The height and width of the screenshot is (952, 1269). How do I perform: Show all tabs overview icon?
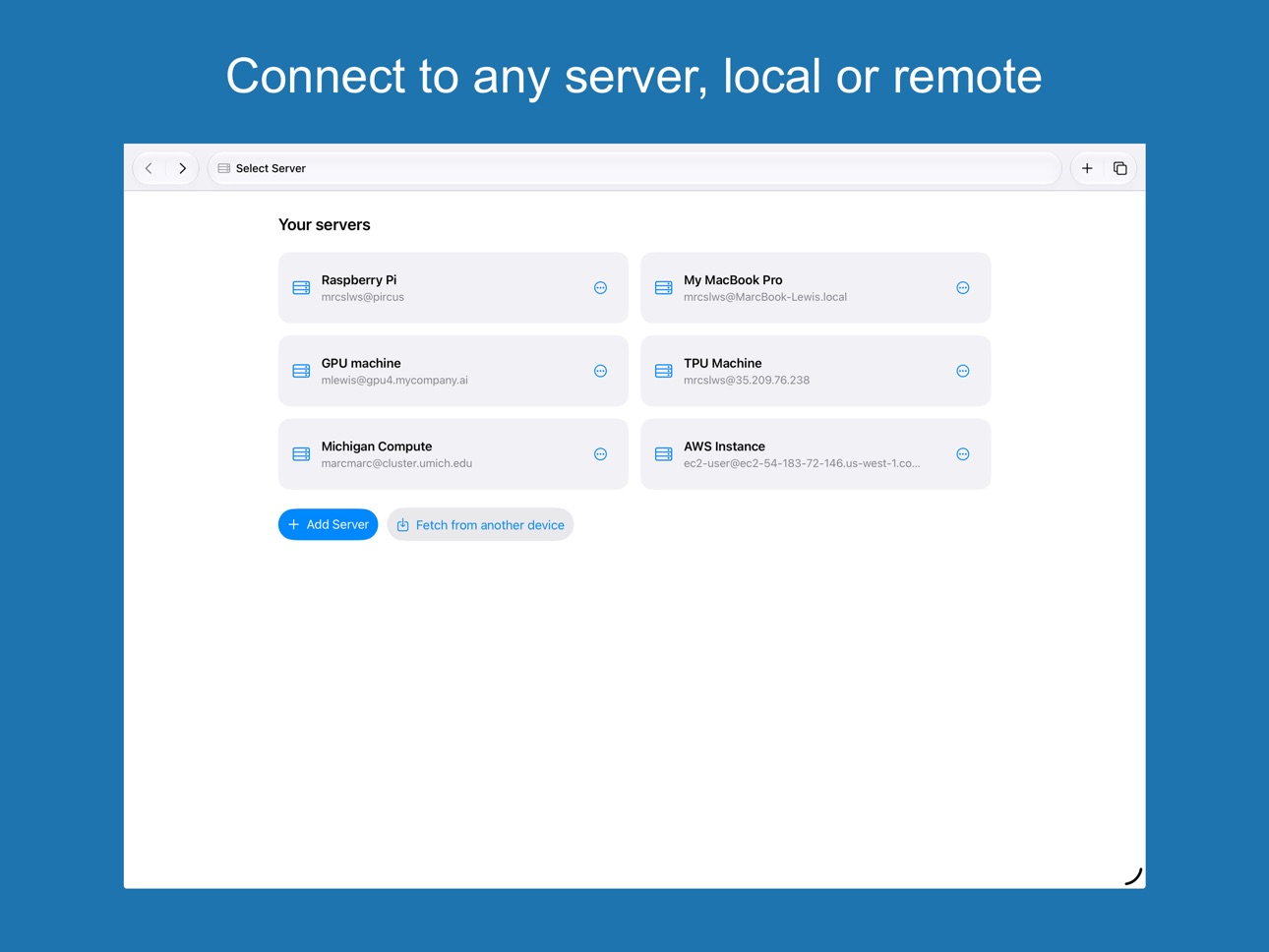(1119, 168)
